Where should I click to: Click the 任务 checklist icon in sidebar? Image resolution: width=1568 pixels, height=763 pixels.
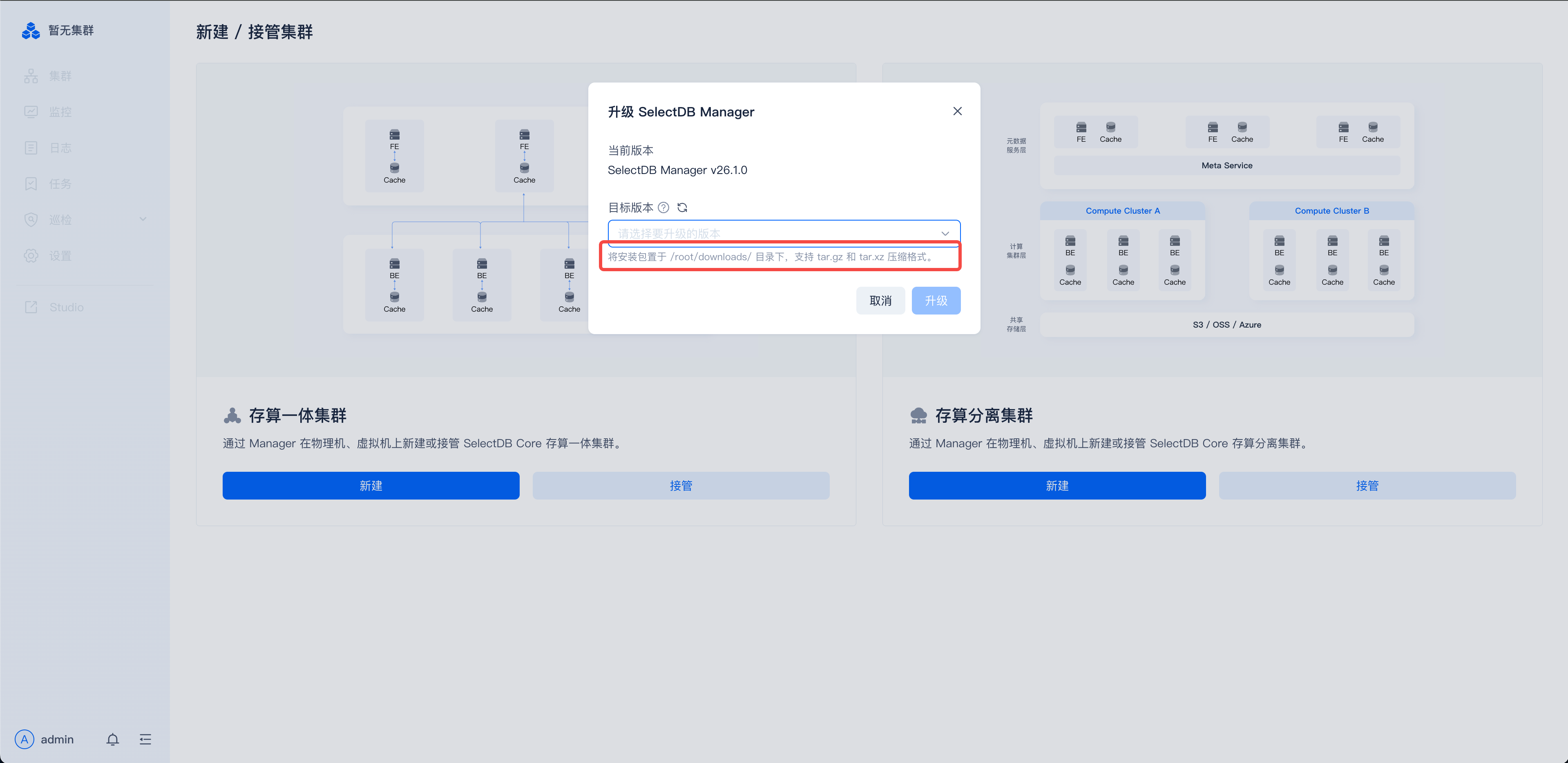click(x=31, y=184)
